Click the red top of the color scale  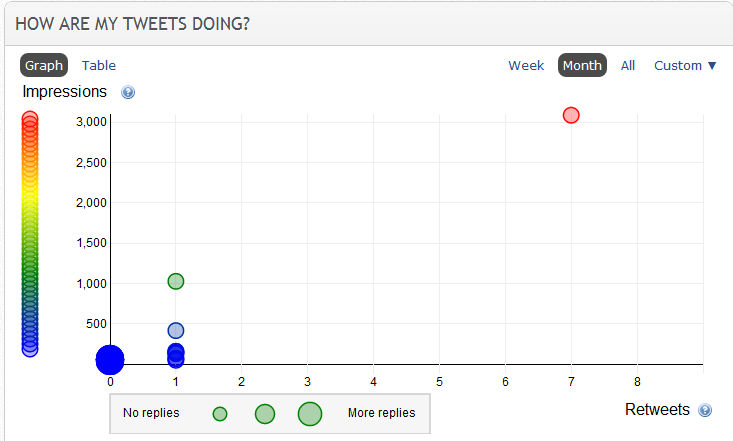(x=30, y=119)
